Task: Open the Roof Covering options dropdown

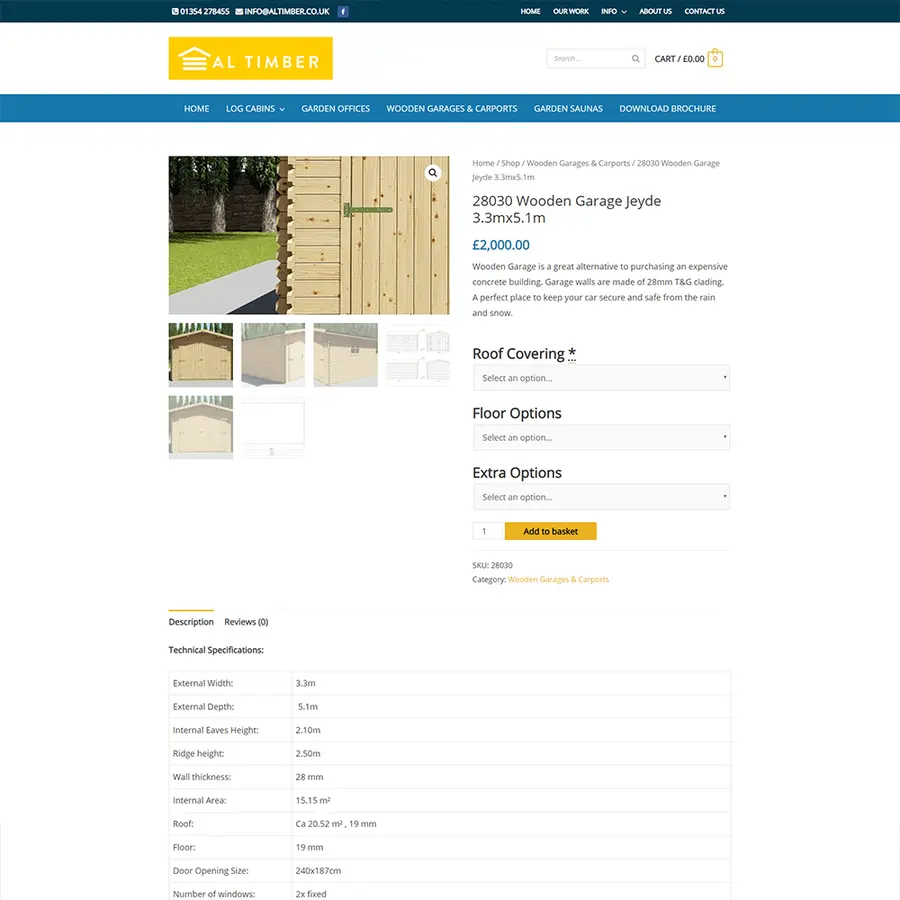Action: 601,377
